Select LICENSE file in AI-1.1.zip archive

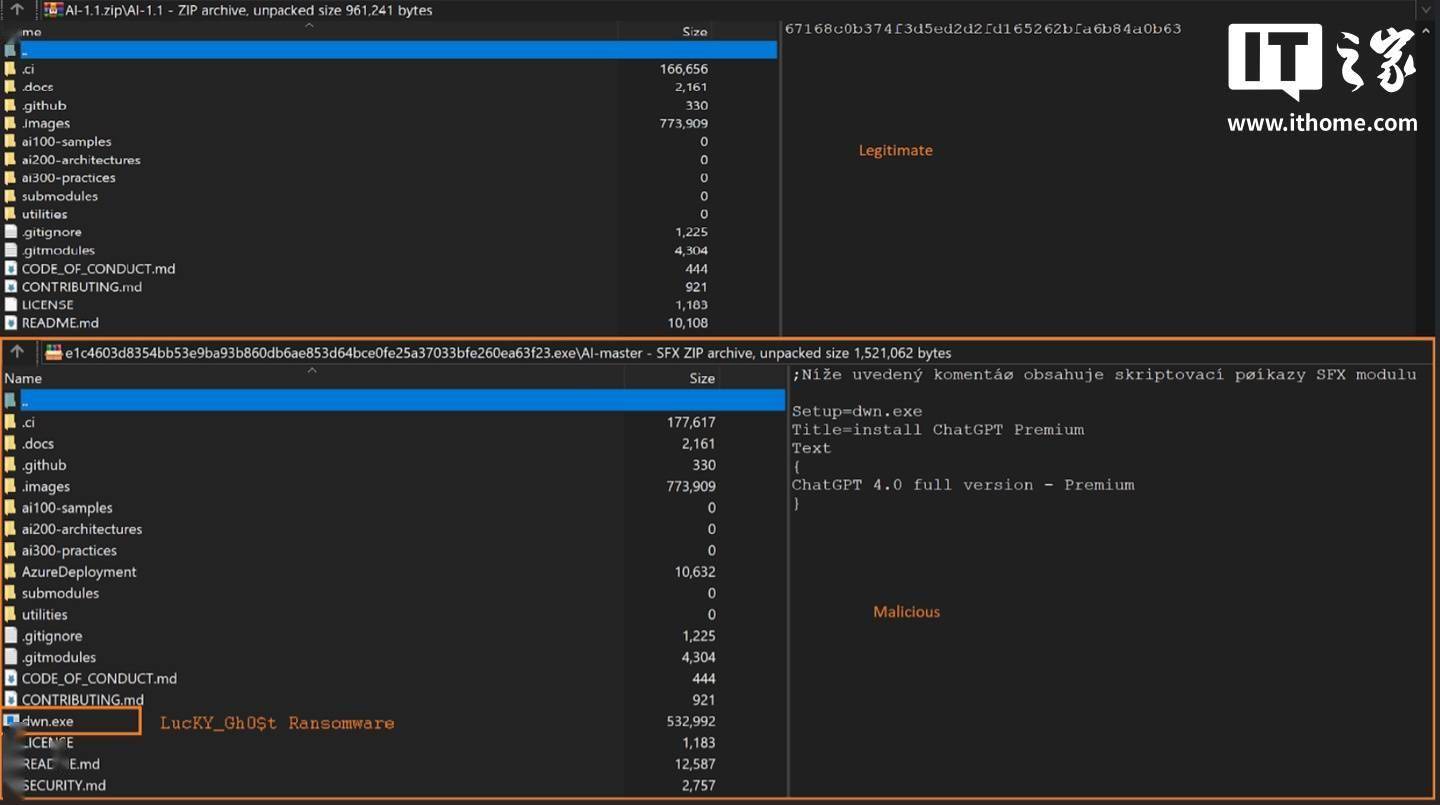47,304
